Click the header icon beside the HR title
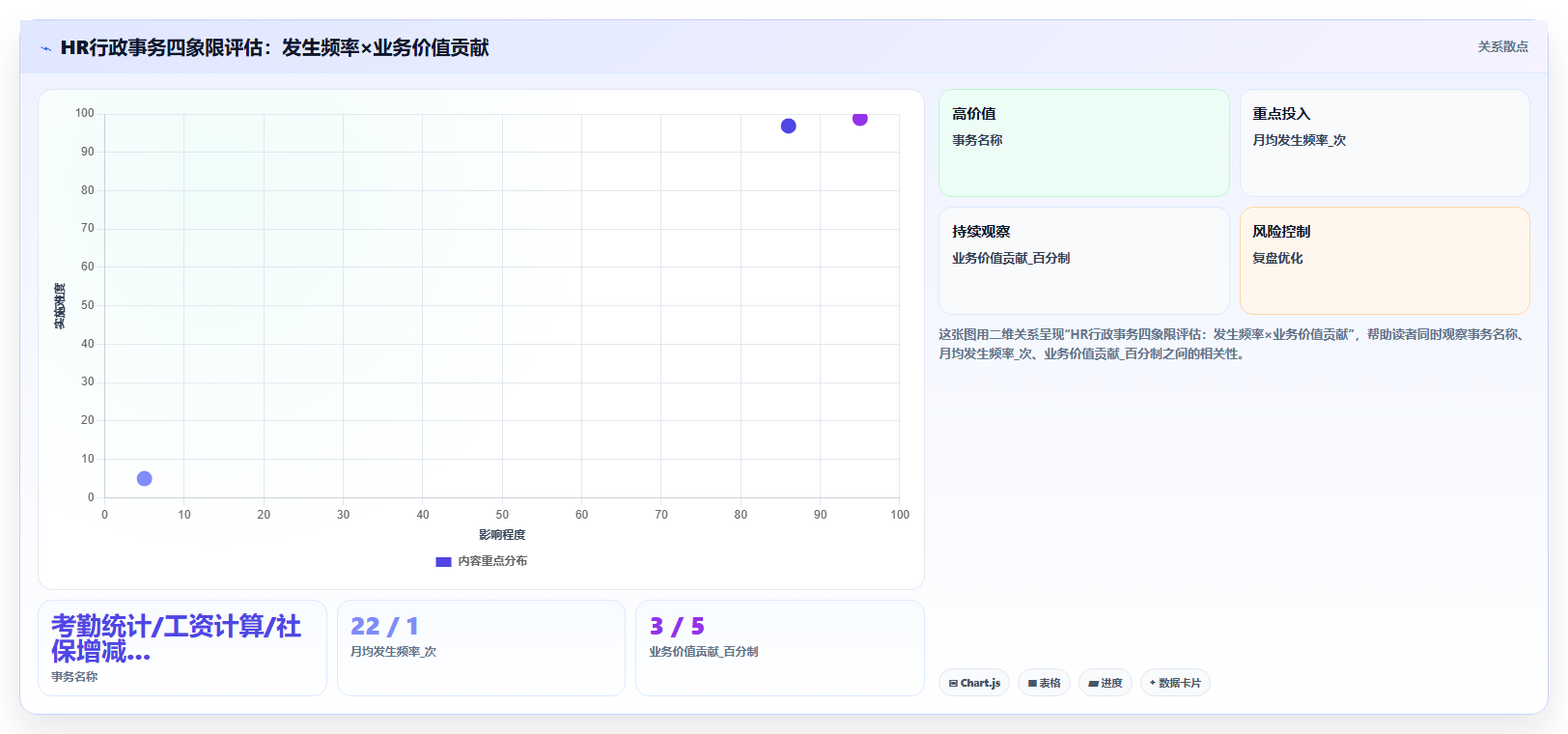 coord(45,48)
